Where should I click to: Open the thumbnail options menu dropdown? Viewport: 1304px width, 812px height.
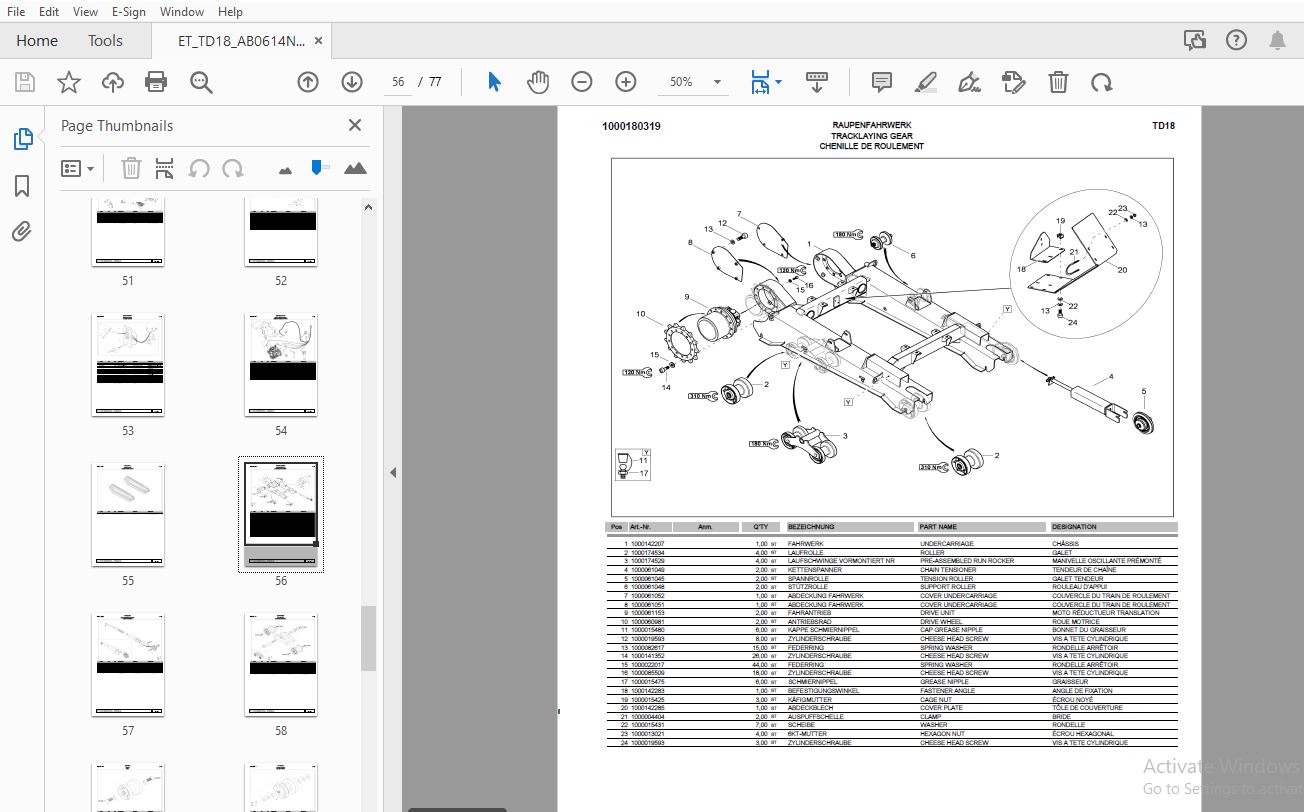click(x=77, y=168)
